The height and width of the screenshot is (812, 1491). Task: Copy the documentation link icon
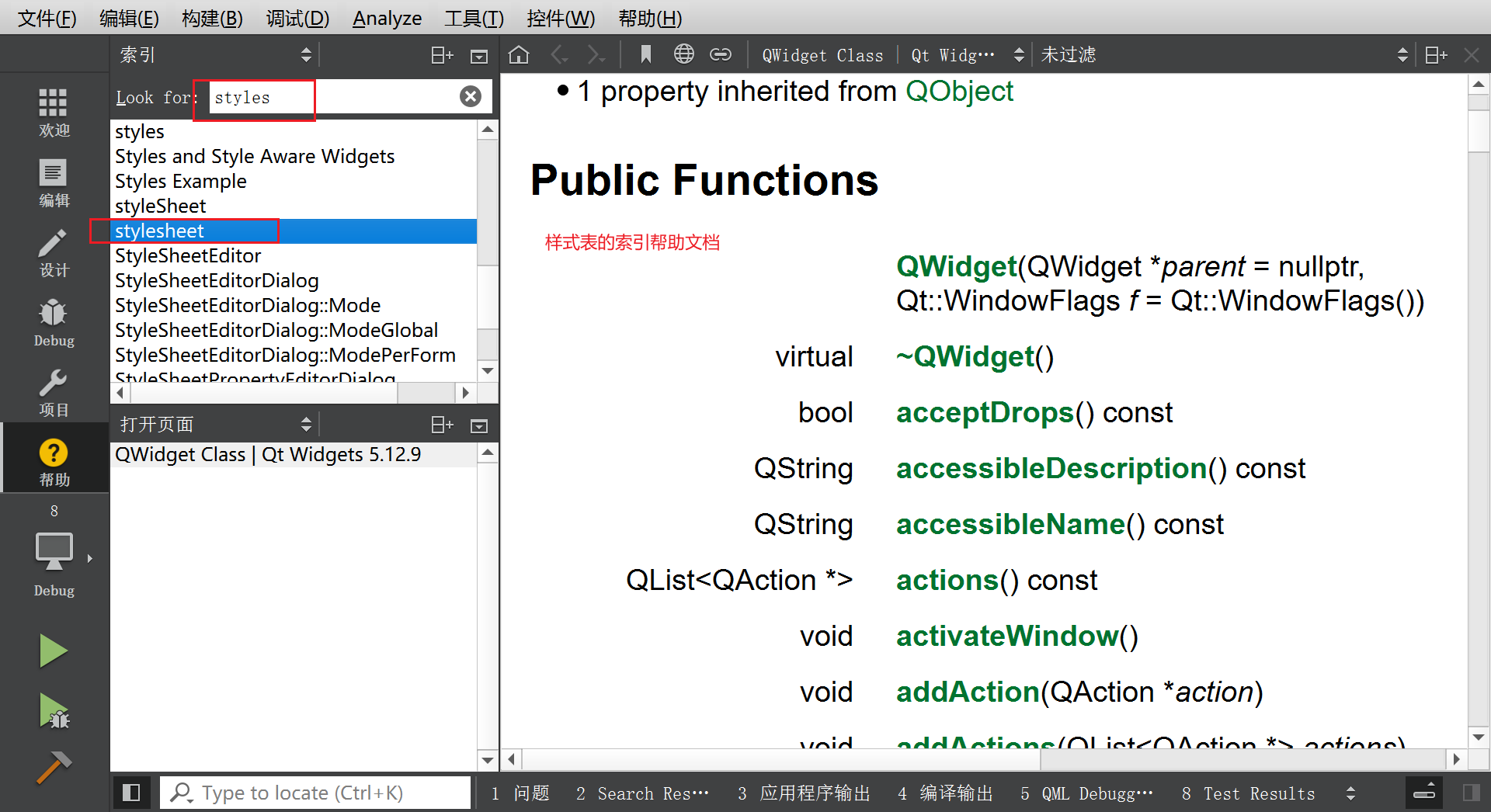click(x=721, y=54)
